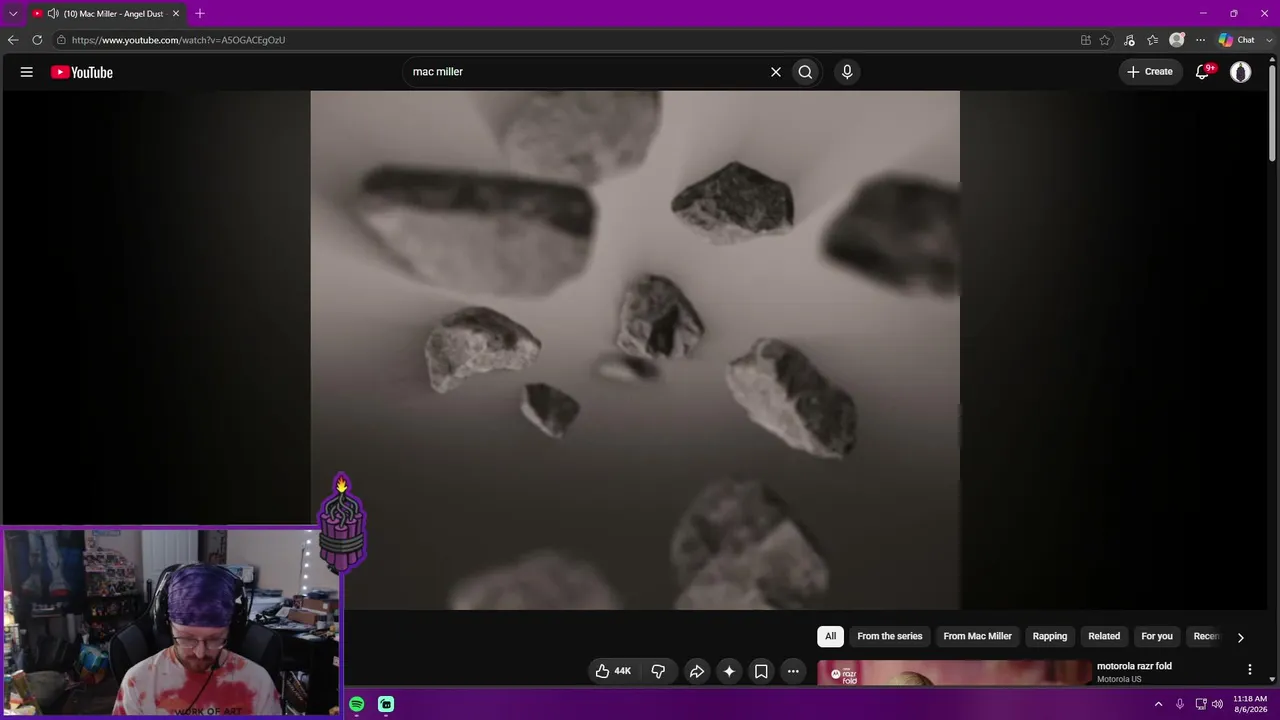Like the video with 44K likes

(x=613, y=671)
